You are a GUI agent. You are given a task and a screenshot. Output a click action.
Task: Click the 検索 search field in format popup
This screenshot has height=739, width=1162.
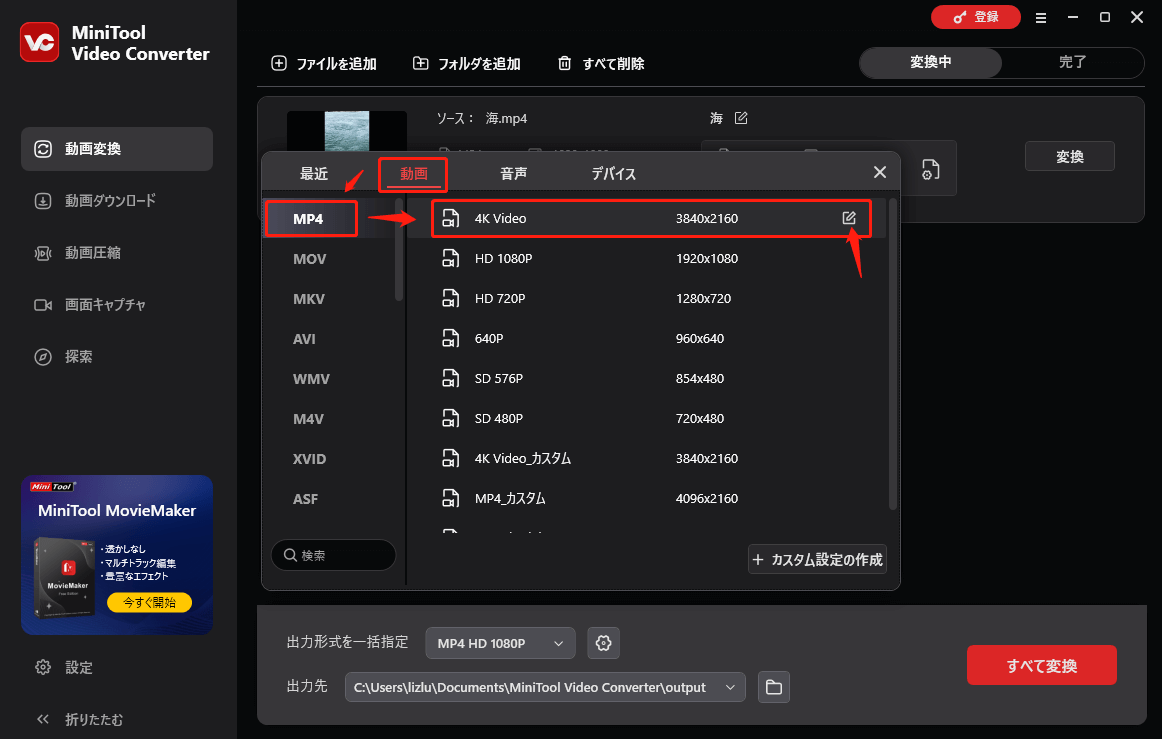tap(333, 555)
